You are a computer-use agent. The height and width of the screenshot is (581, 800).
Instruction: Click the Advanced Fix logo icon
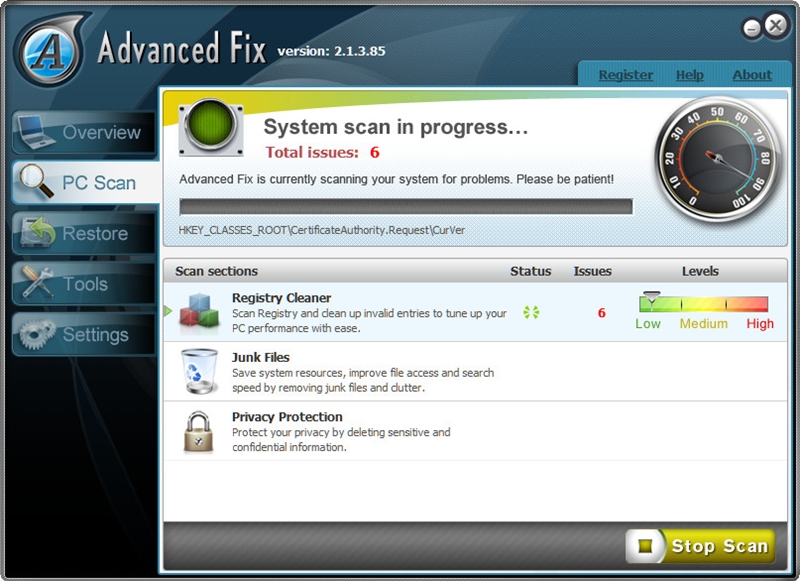pyautogui.click(x=50, y=51)
